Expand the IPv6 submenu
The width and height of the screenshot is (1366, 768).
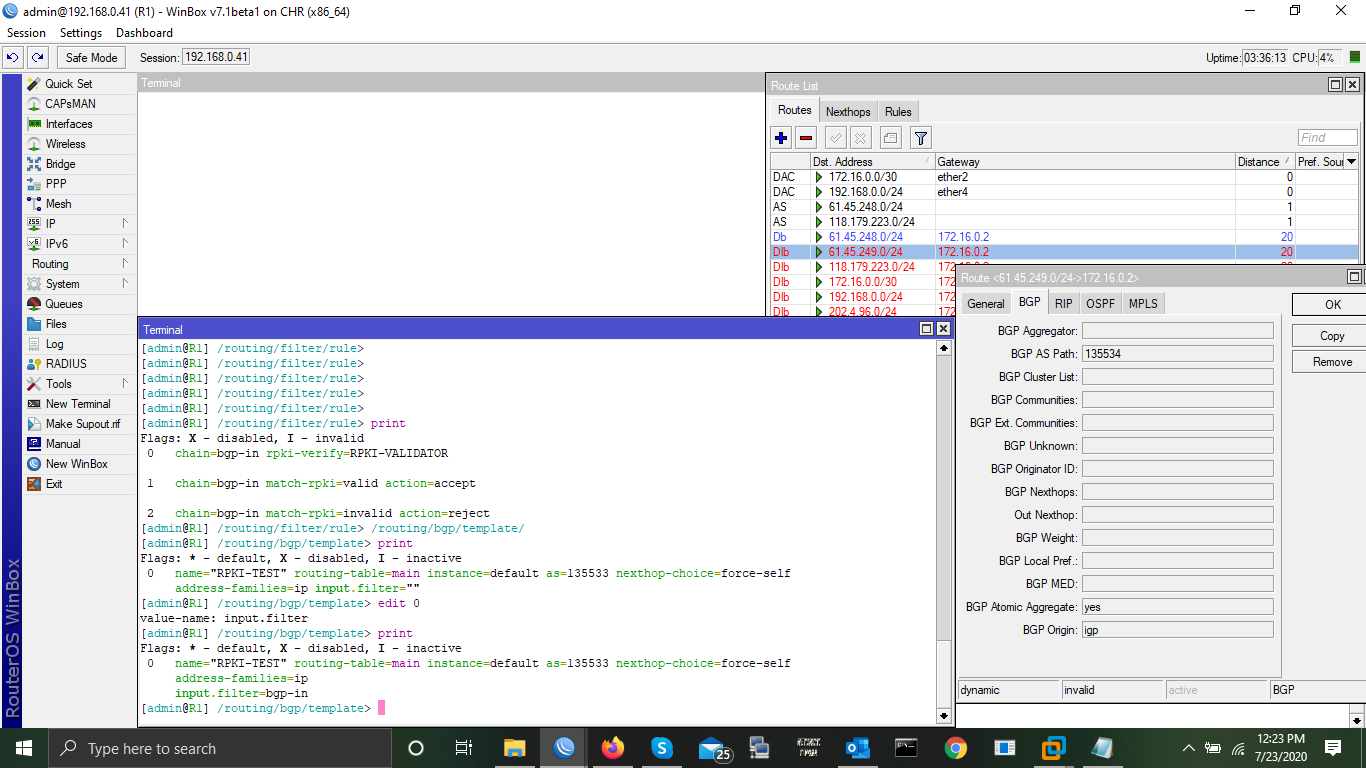coord(80,244)
